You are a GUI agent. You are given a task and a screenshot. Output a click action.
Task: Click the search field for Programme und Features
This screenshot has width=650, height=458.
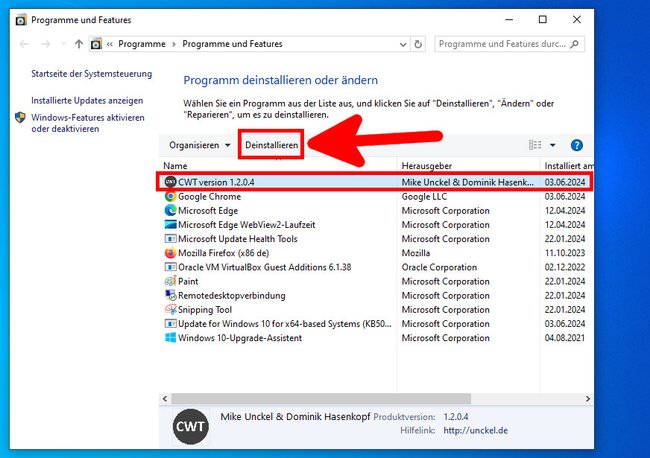tap(509, 44)
